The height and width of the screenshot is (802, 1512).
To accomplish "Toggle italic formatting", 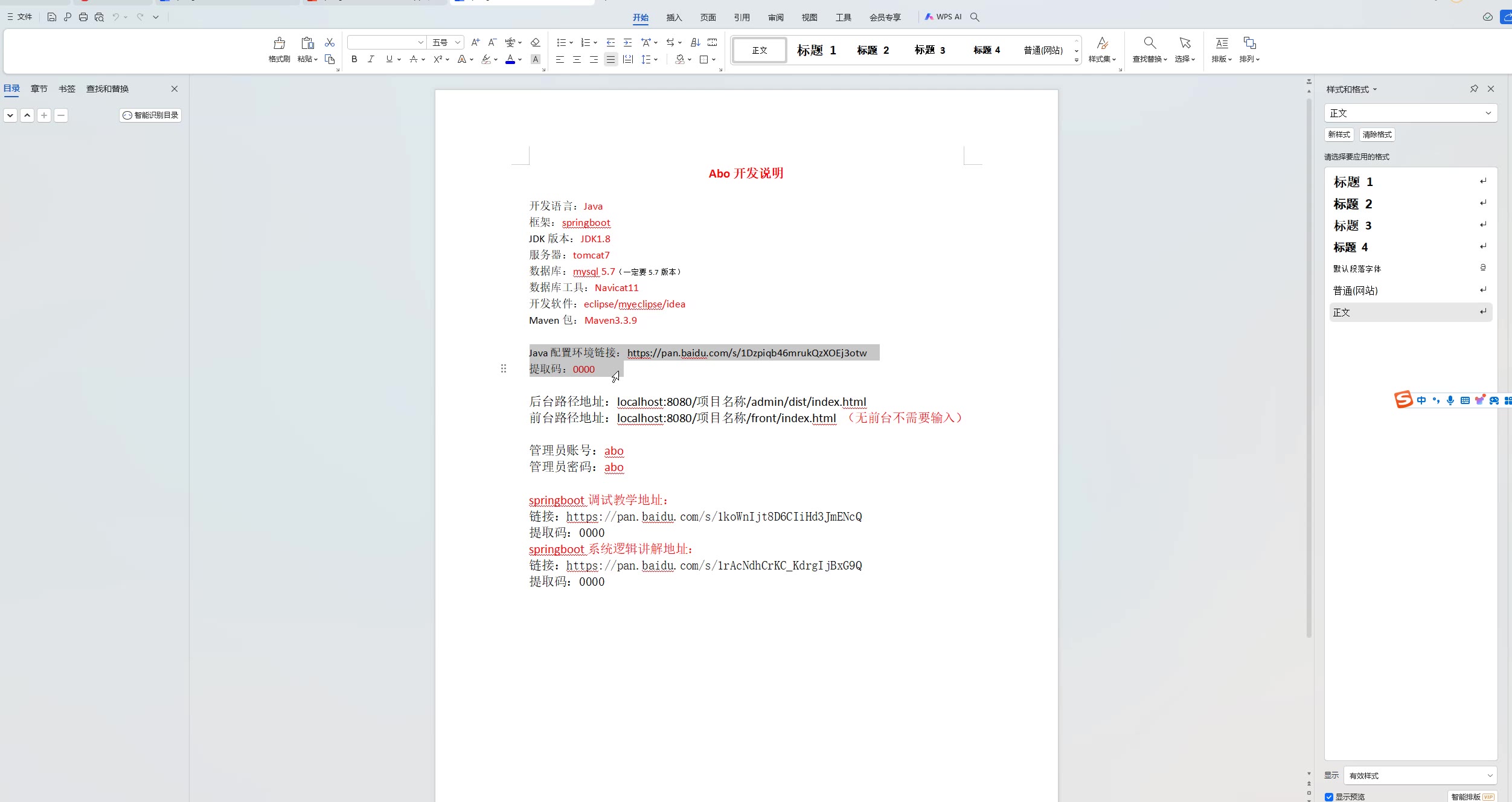I will pos(371,59).
